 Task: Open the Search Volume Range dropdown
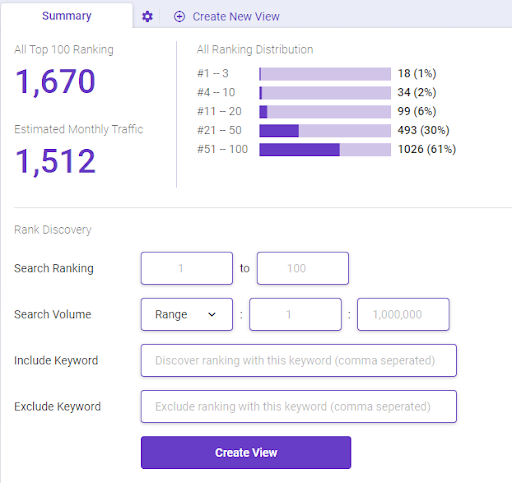187,314
